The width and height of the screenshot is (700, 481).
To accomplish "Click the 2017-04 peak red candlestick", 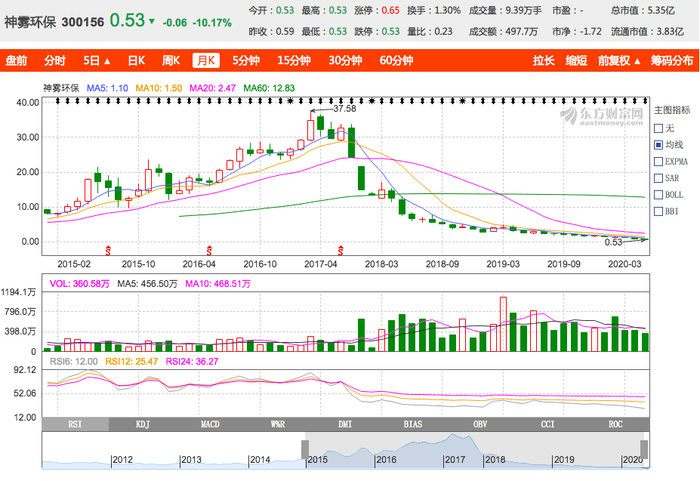I will [310, 126].
